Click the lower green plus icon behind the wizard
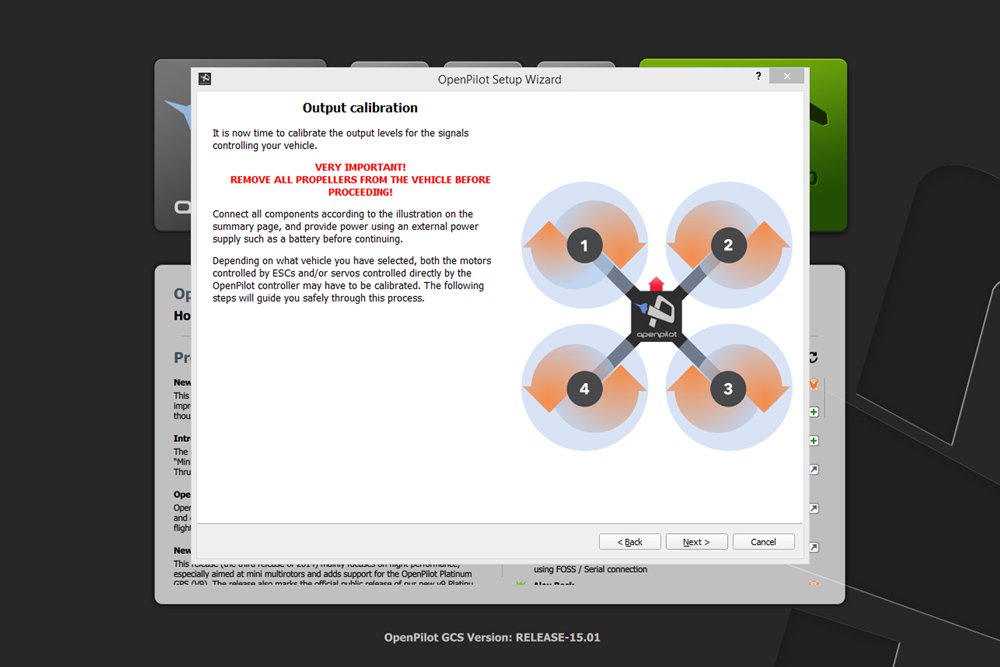Viewport: 1000px width, 667px height. coord(814,441)
